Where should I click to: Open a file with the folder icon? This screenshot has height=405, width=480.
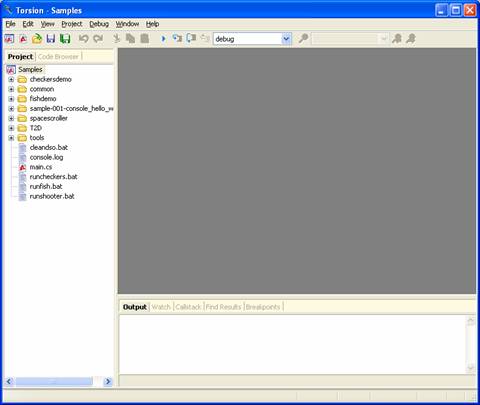pos(37,39)
